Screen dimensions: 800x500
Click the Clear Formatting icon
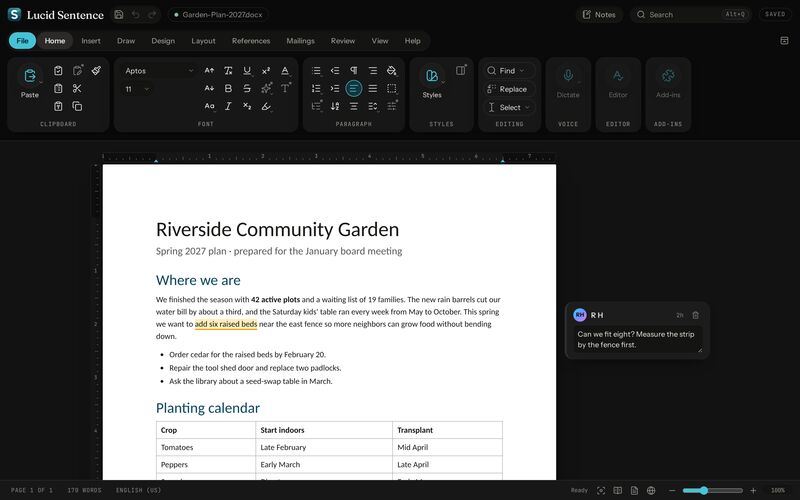228,70
